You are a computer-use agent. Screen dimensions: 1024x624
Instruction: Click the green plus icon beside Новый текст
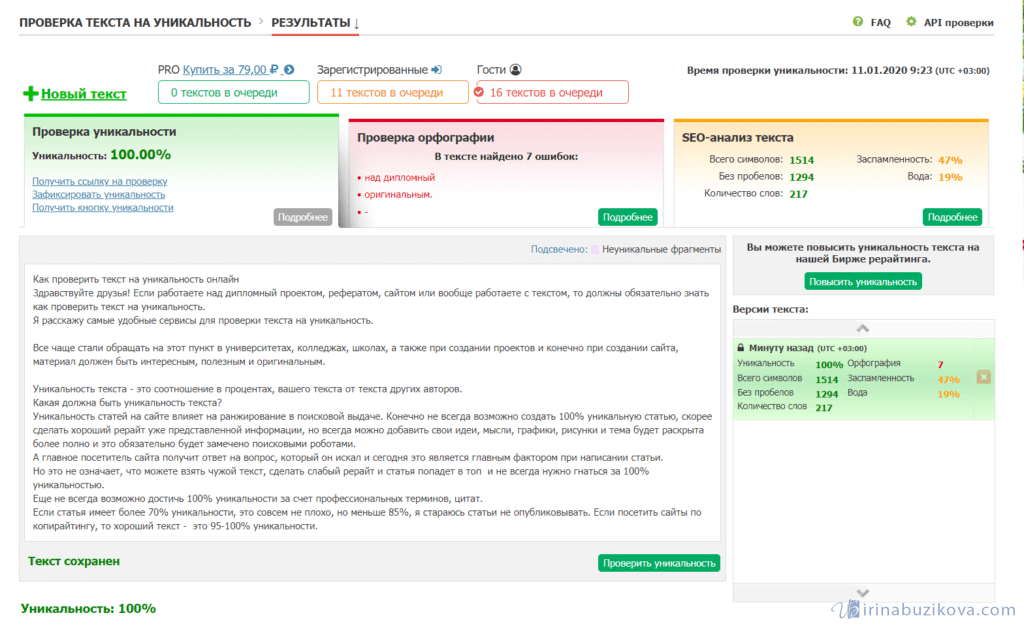(30, 94)
